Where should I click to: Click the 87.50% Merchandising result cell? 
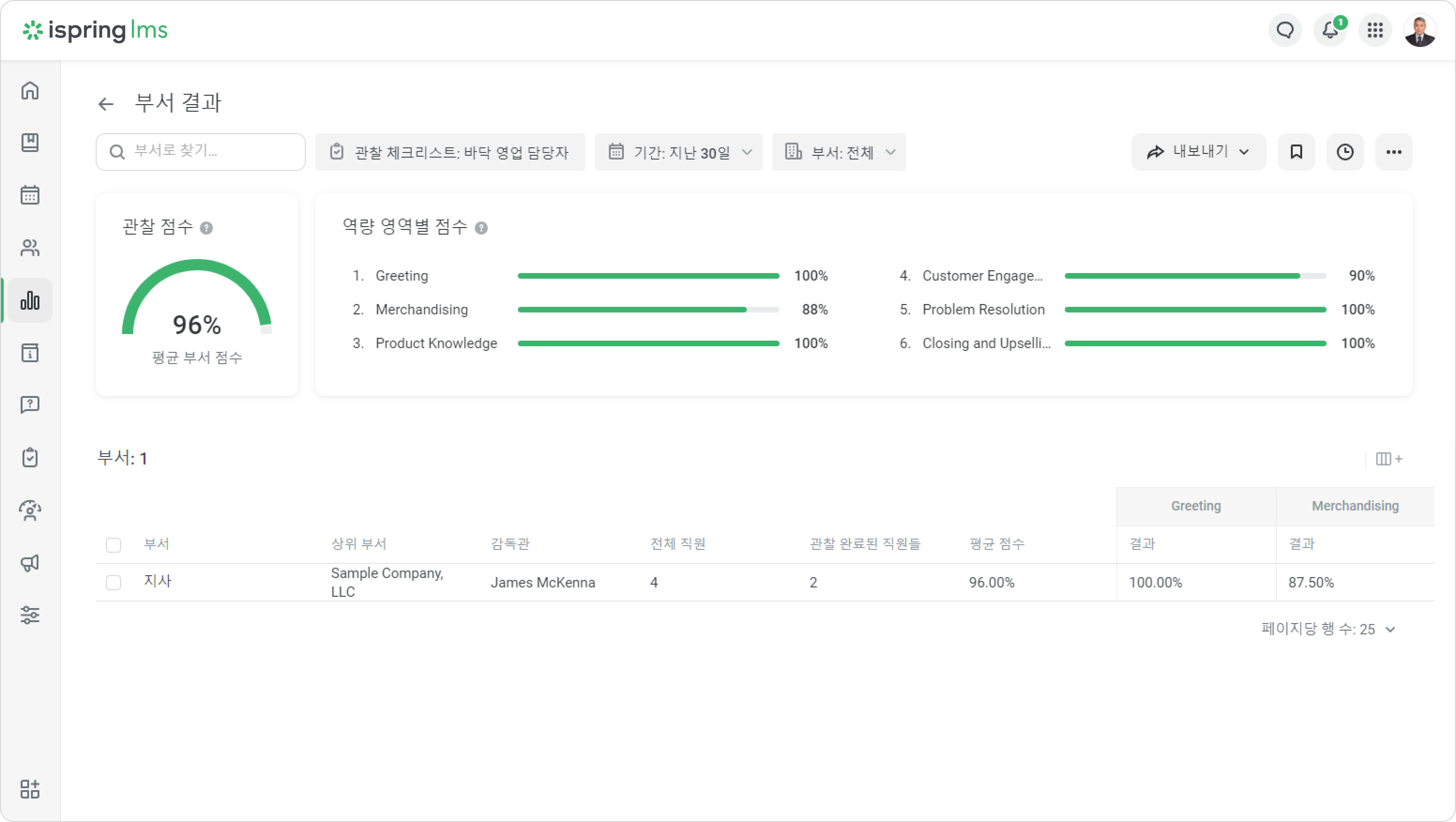[x=1311, y=583]
